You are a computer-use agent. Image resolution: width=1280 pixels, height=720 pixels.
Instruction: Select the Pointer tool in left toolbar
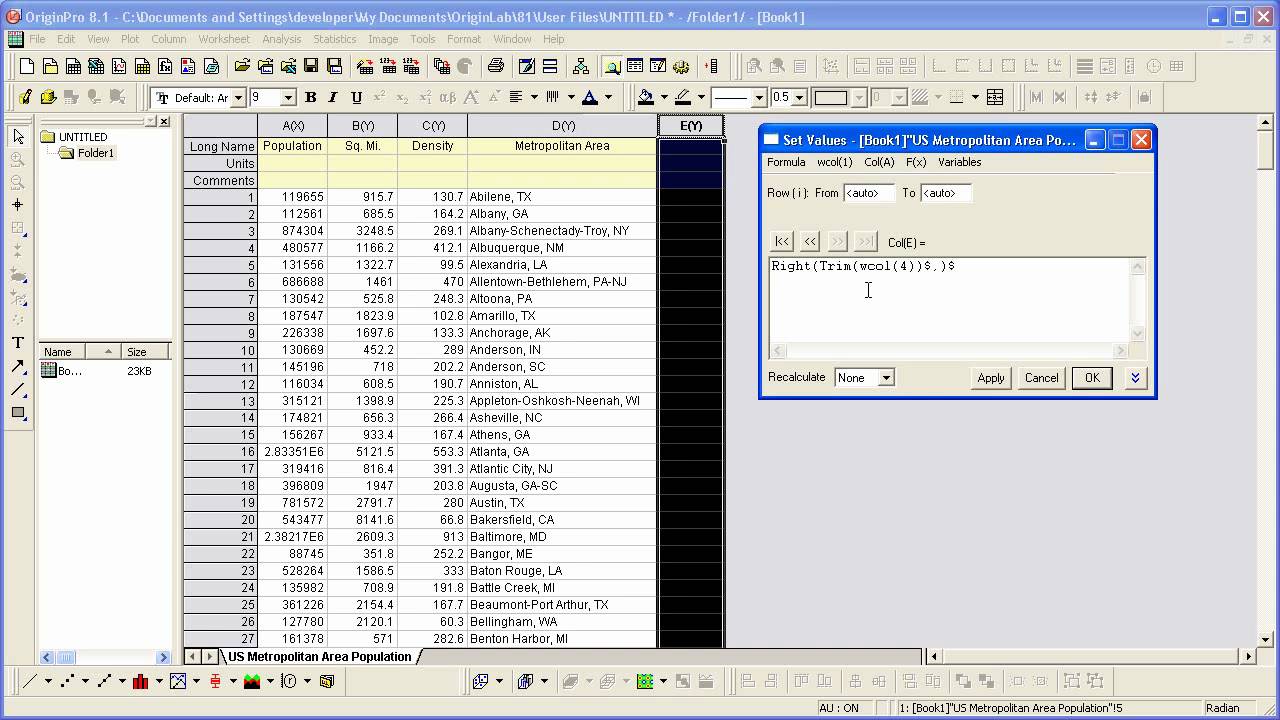click(x=17, y=137)
